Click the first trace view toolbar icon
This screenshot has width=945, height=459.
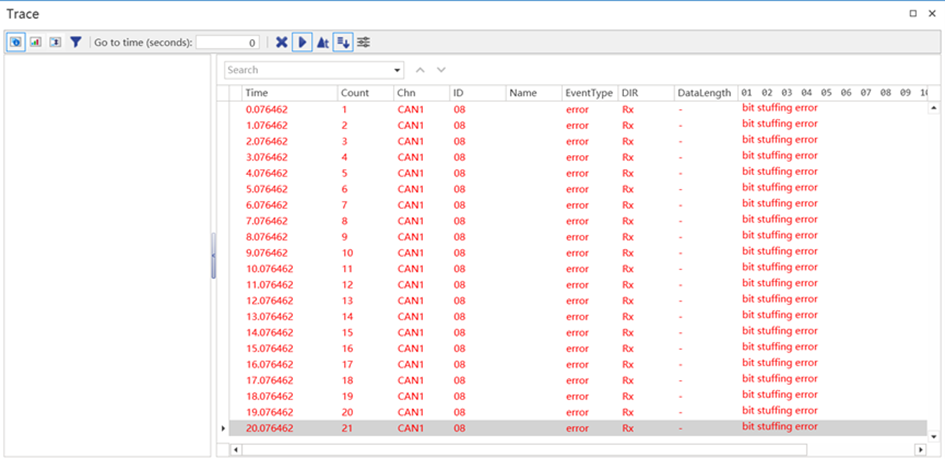click(16, 43)
